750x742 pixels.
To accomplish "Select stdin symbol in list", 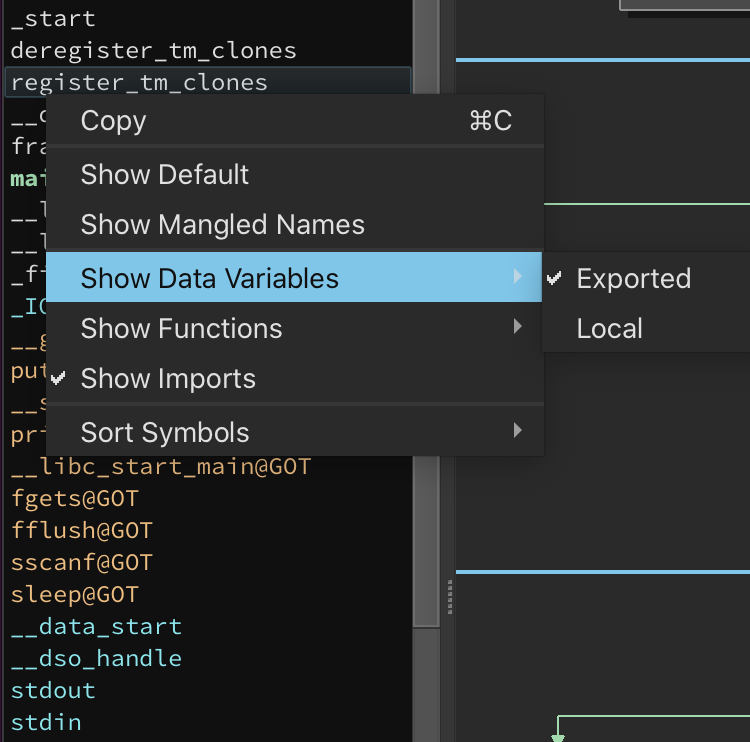I will [x=46, y=722].
